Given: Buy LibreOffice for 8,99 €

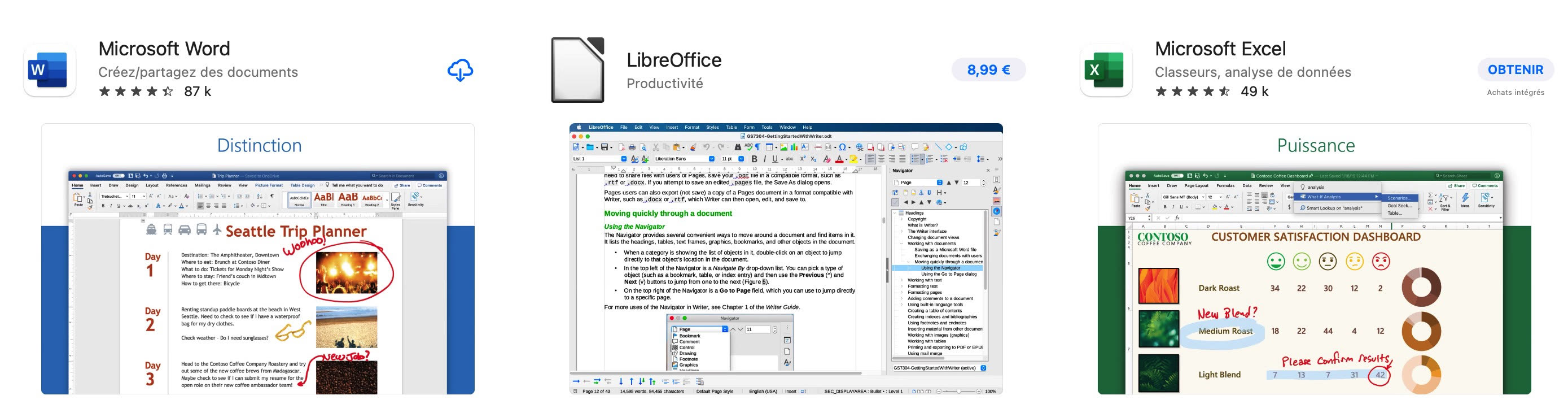Looking at the screenshot, I should click(988, 70).
